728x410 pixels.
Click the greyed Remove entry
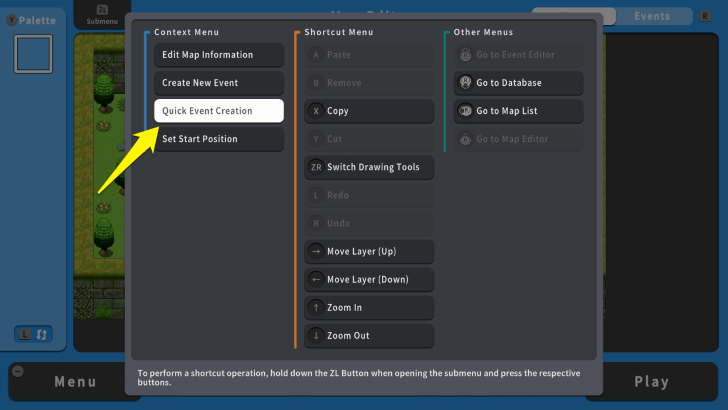369,83
